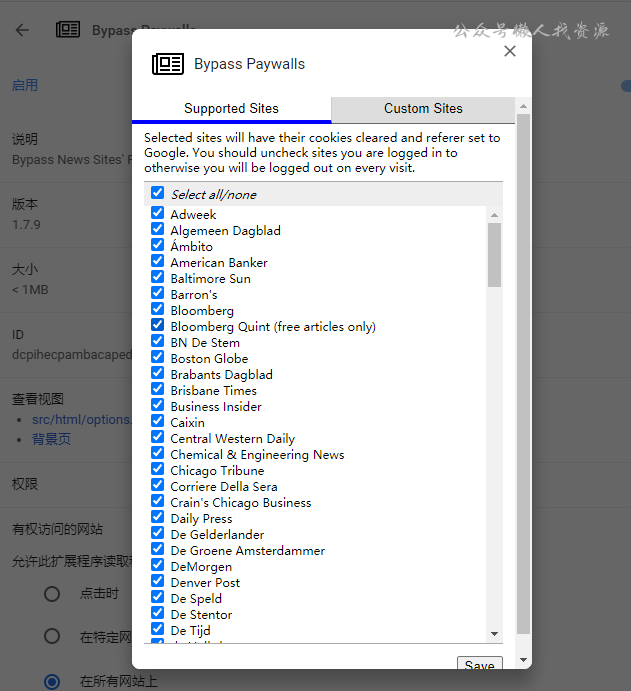Disable the Bloomberg checkbox
631x691 pixels.
157,308
